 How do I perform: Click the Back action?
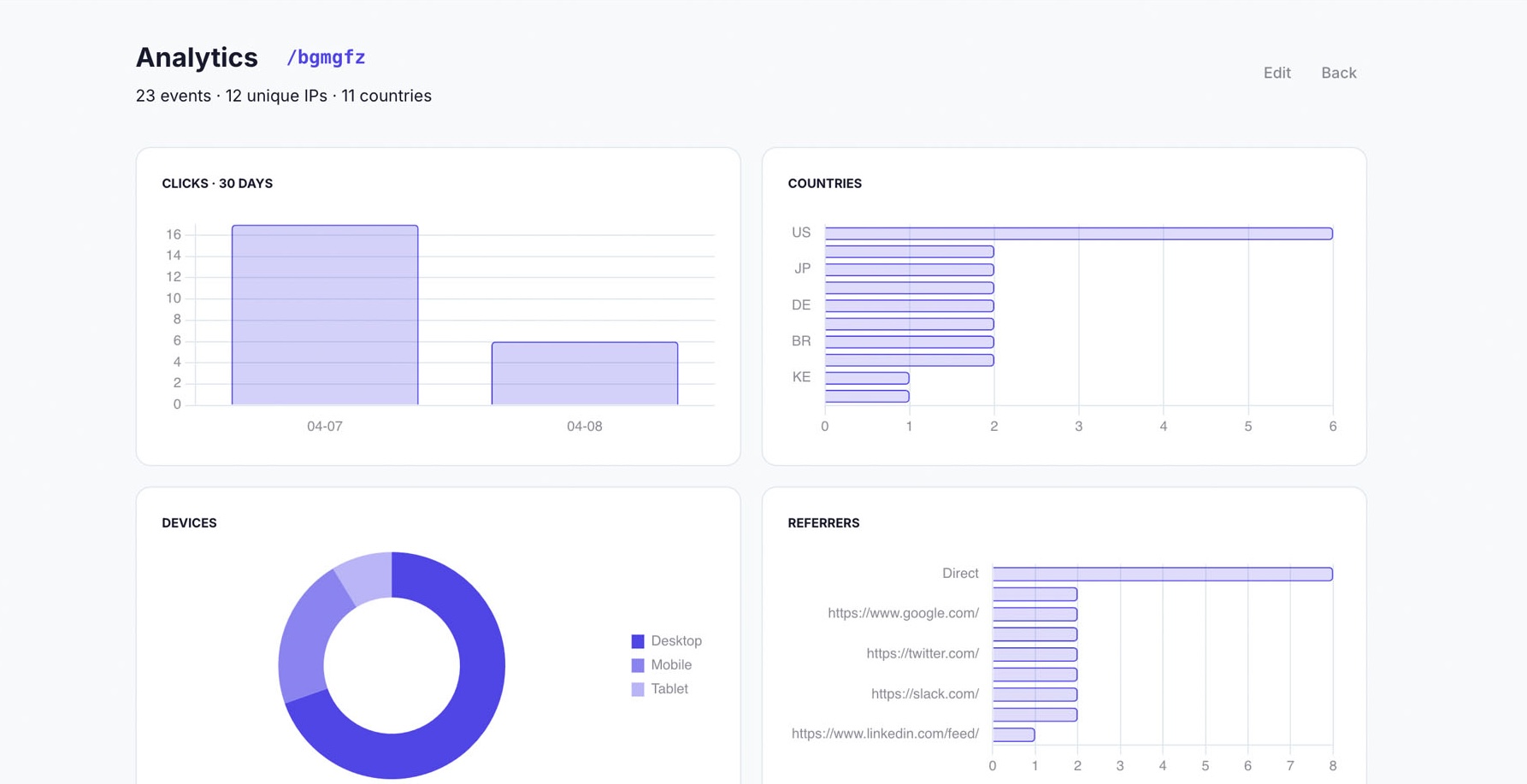pos(1338,73)
